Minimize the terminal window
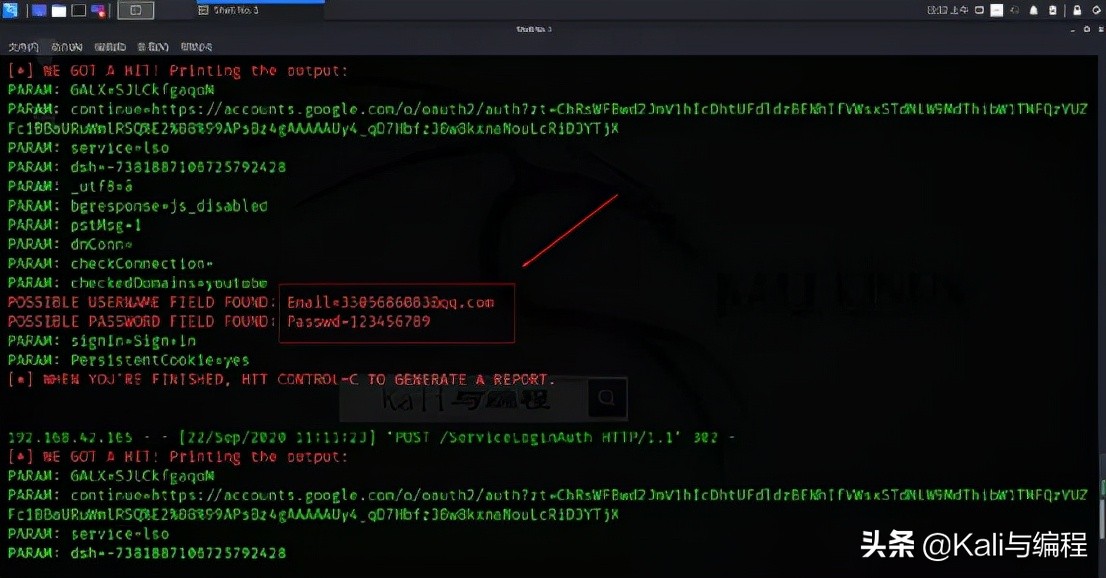 tap(1073, 29)
